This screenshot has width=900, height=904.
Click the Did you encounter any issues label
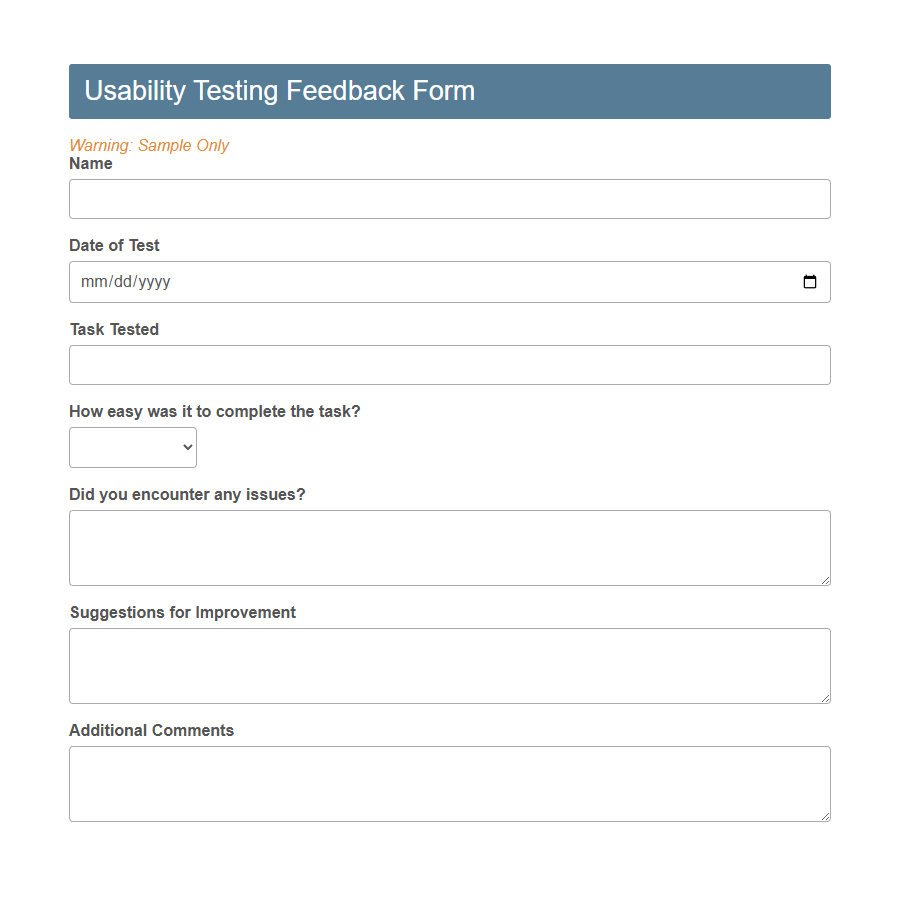187,494
